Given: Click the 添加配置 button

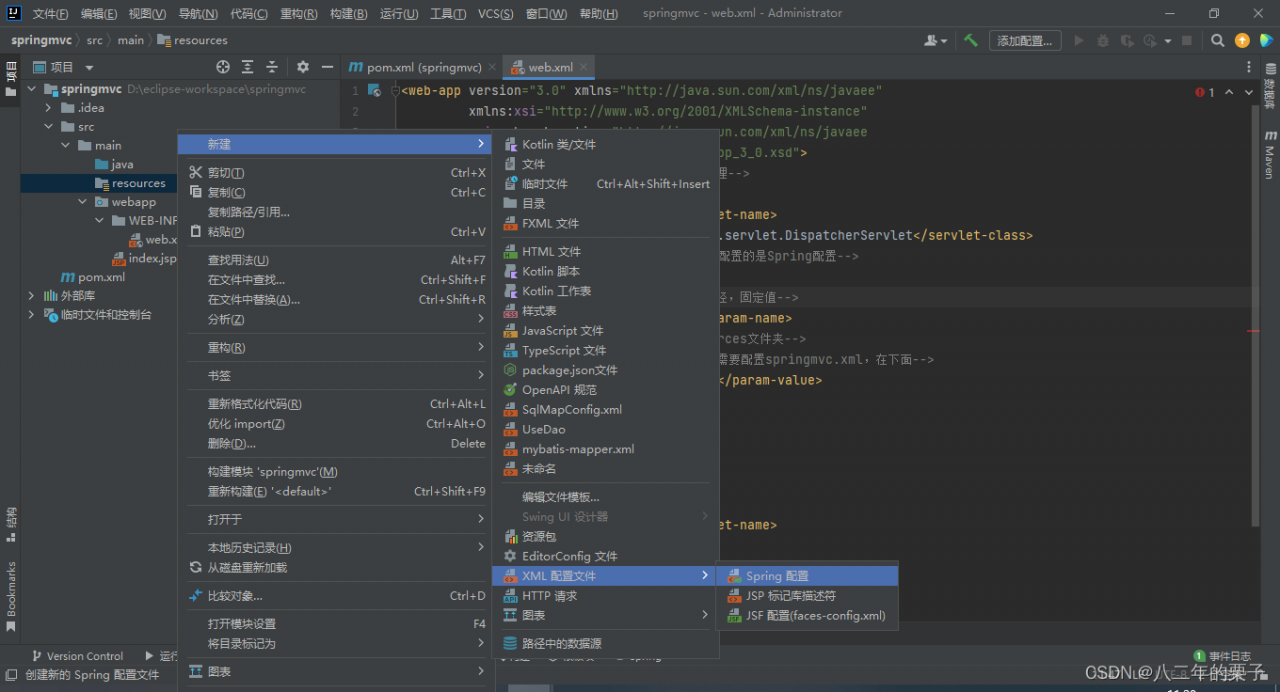Looking at the screenshot, I should [x=1025, y=41].
